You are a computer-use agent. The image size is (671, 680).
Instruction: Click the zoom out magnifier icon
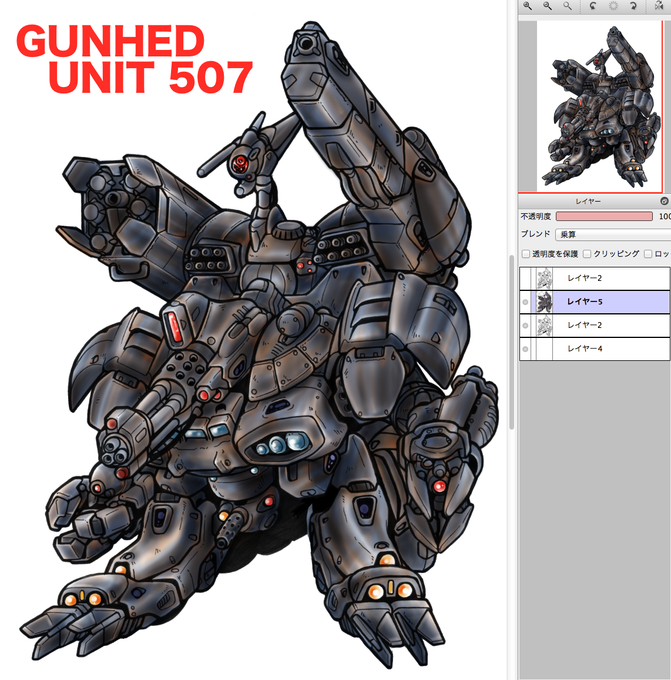pos(547,6)
